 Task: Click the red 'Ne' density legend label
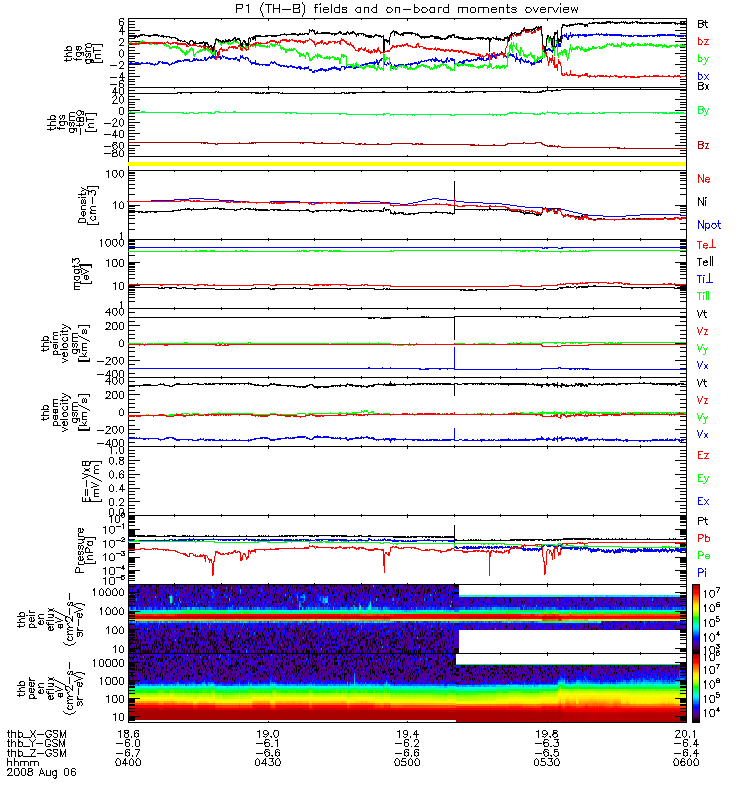(704, 179)
